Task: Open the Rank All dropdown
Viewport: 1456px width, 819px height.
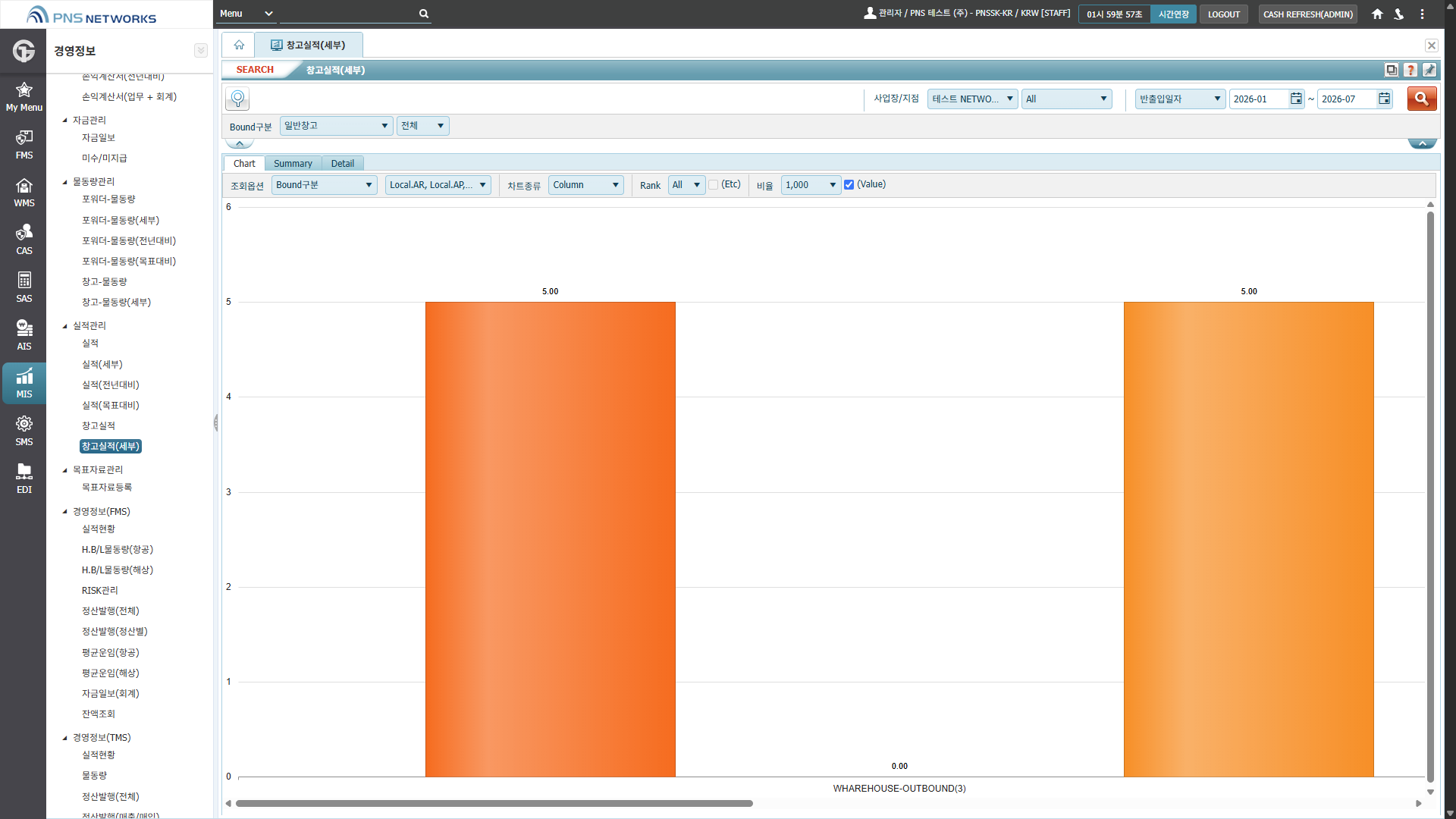Action: [686, 185]
